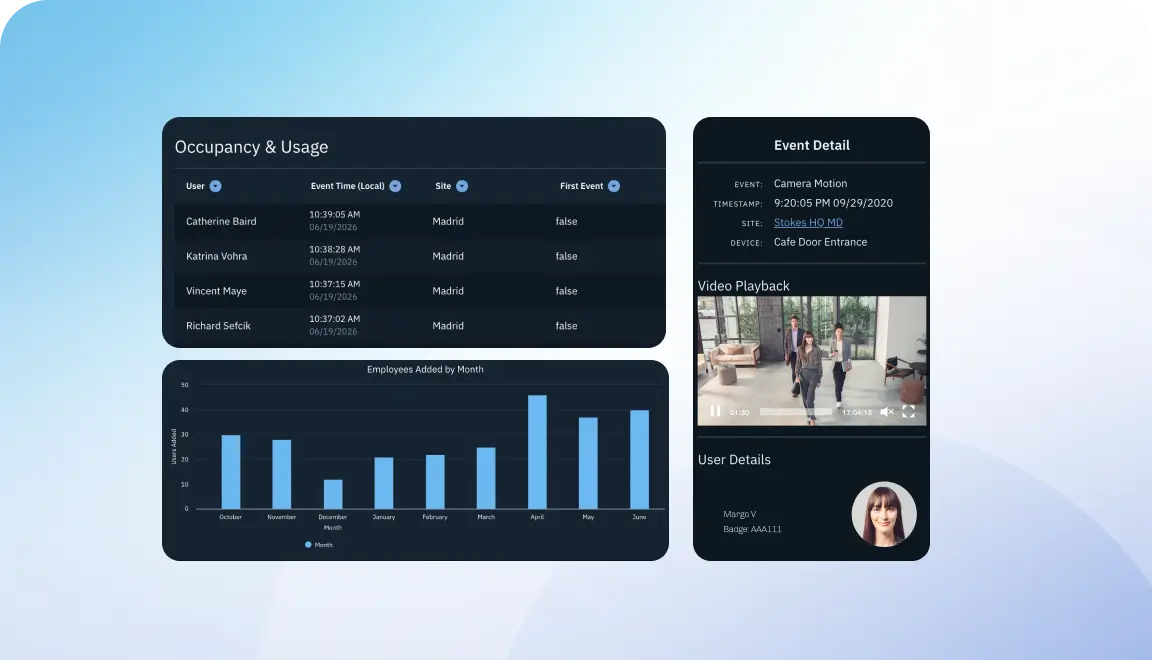Expand video to fullscreen

(x=909, y=412)
